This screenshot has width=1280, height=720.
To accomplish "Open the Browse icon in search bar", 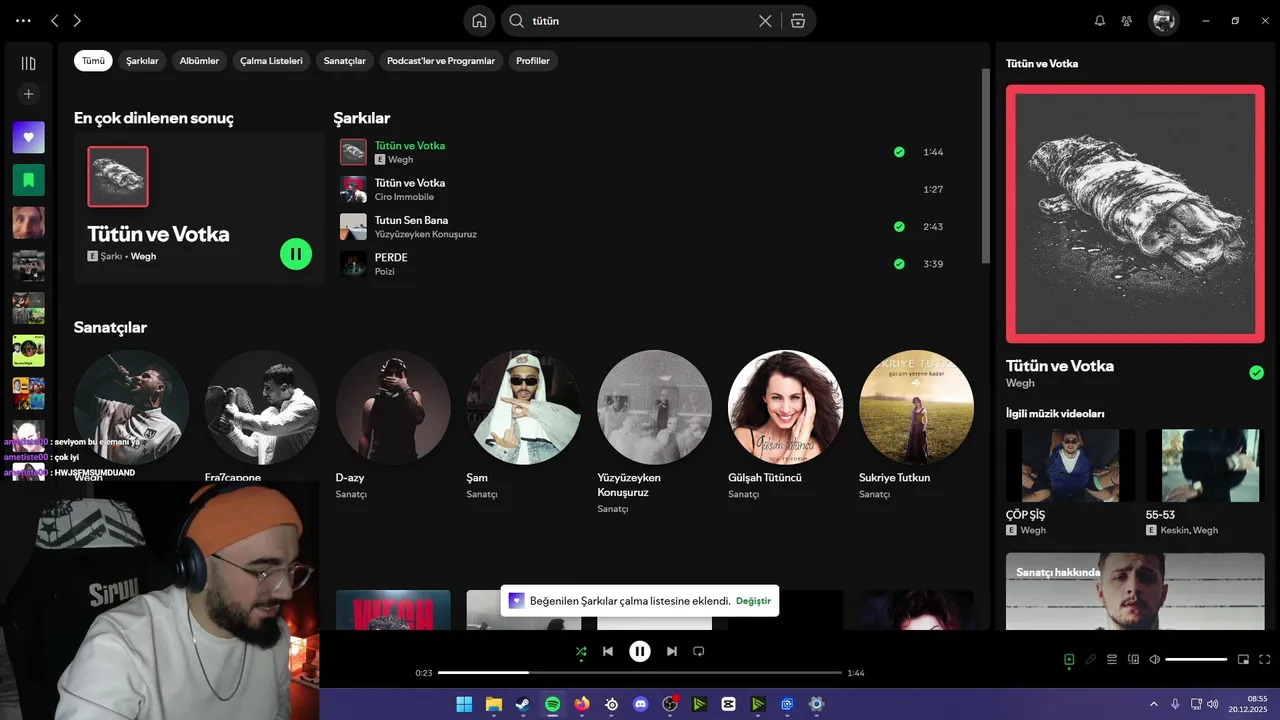I will [797, 21].
